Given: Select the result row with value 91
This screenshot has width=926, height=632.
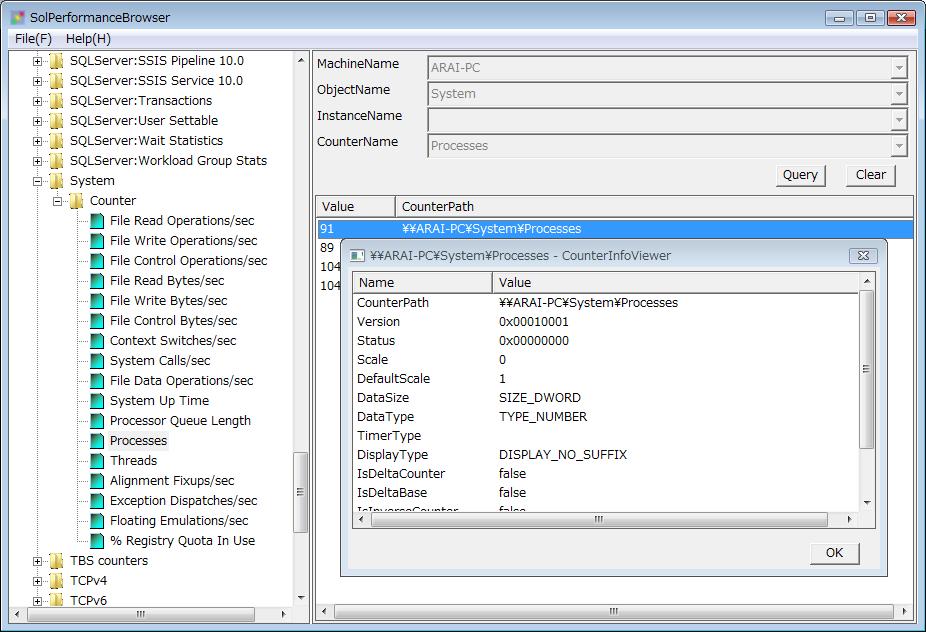Looking at the screenshot, I should [x=615, y=229].
